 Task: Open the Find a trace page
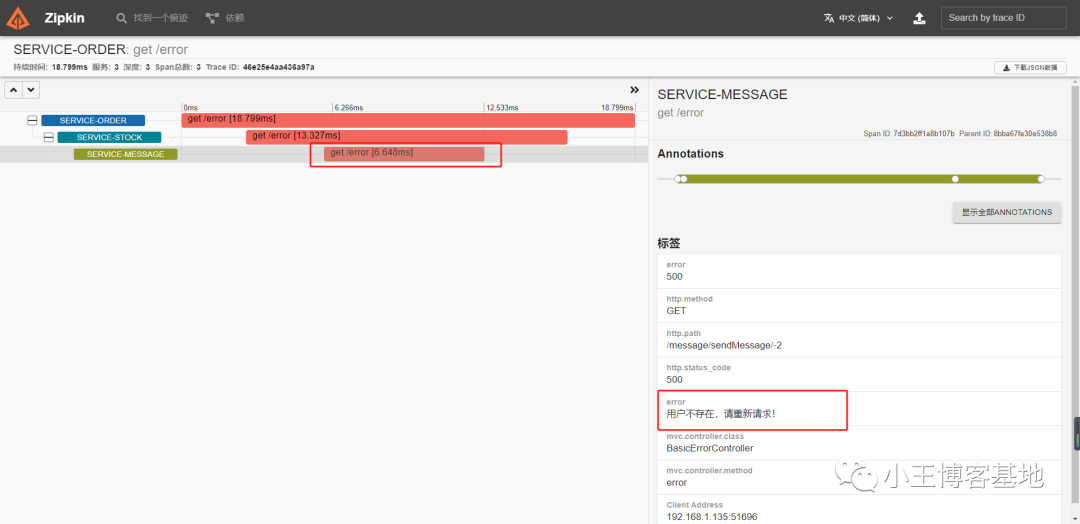[152, 18]
